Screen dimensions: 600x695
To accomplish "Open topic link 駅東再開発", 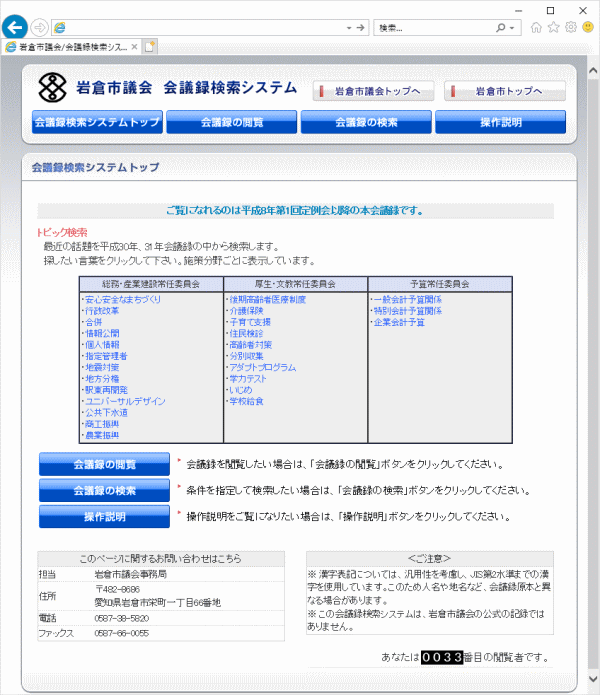I will click(106, 390).
